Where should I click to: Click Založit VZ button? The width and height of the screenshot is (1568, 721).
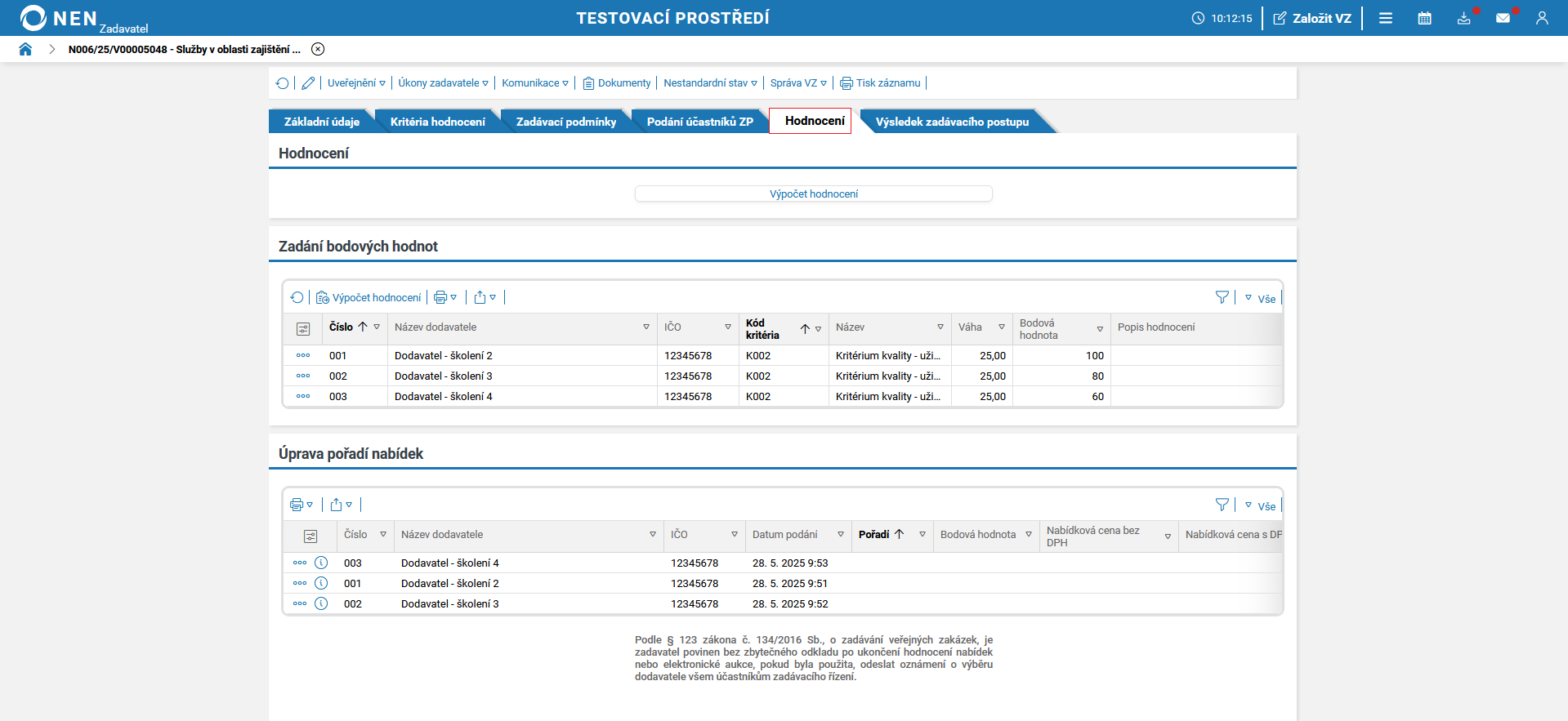[1312, 18]
